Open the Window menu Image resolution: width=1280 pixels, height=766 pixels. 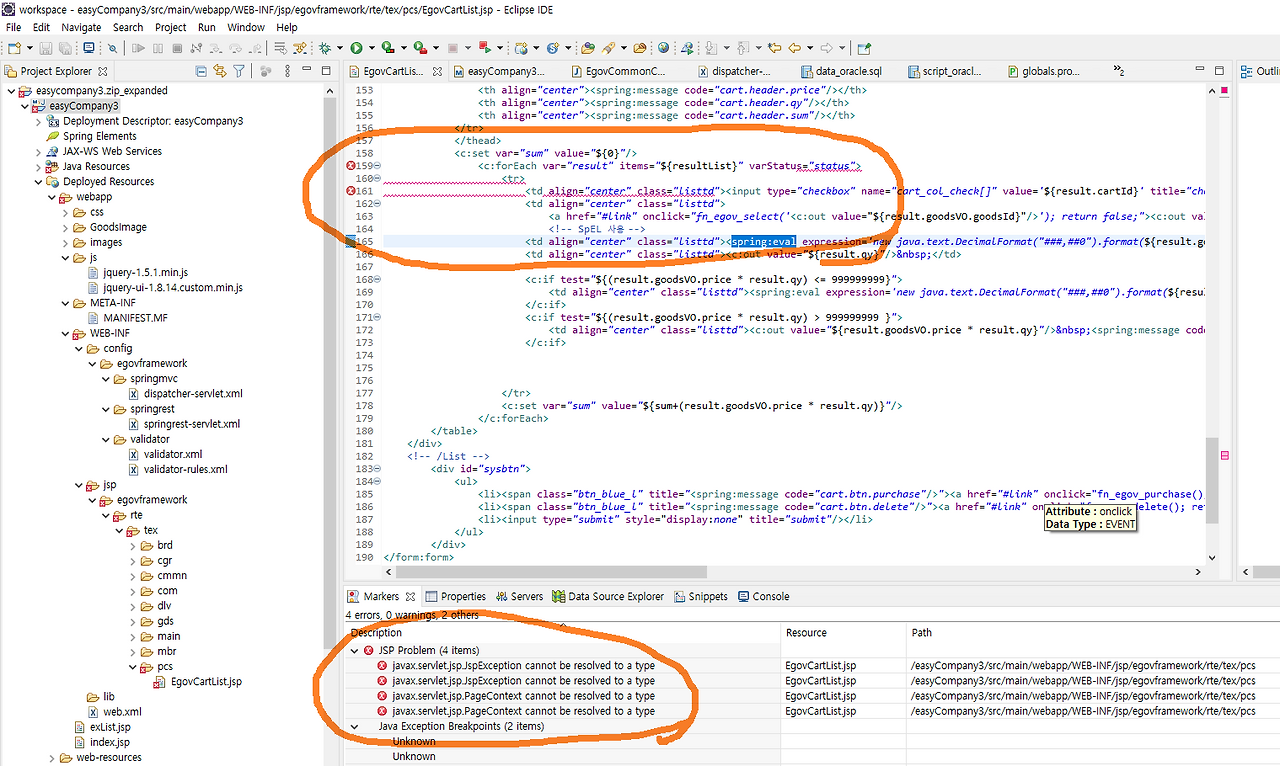[x=245, y=27]
